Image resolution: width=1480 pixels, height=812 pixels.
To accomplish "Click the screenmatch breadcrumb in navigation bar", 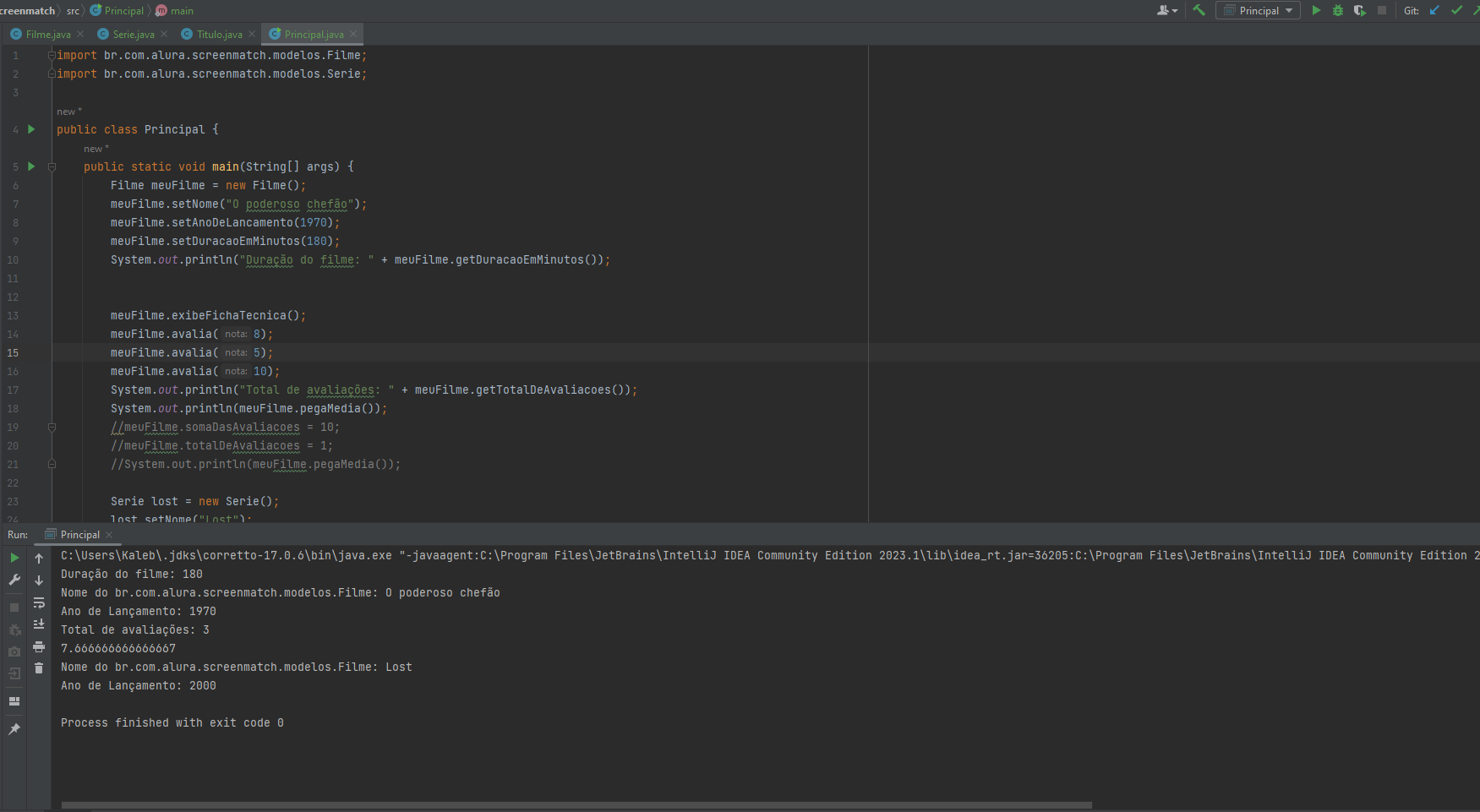I will pos(27,11).
